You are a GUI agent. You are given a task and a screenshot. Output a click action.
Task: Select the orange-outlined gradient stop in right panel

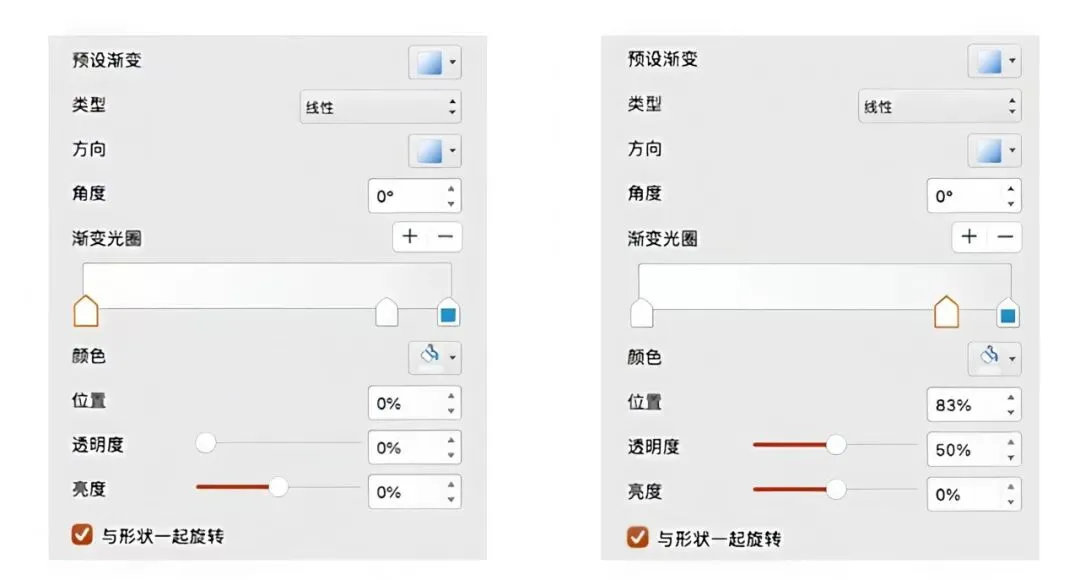(x=946, y=313)
